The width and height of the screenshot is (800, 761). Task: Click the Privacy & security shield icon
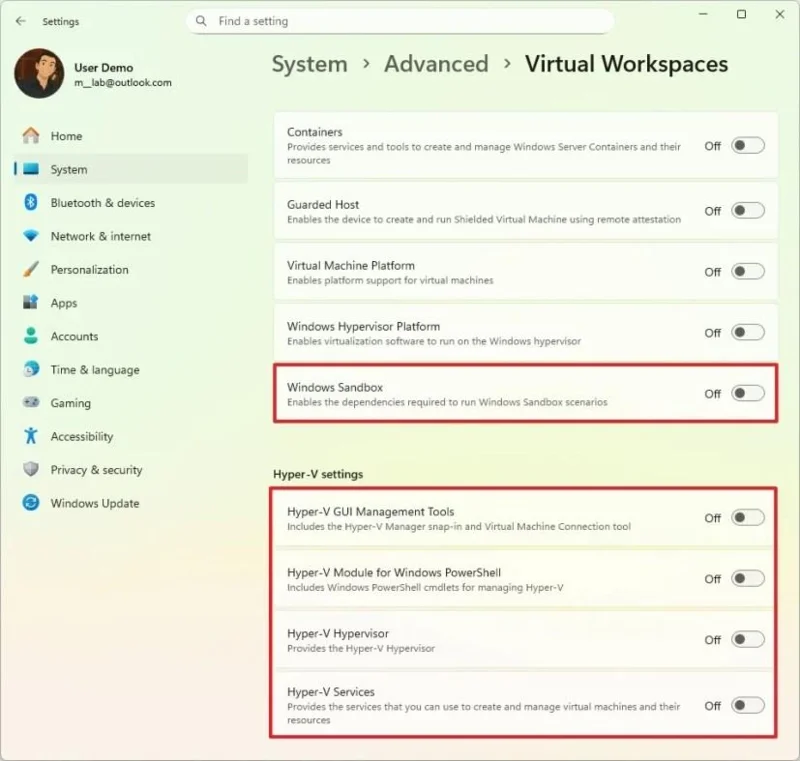[31, 469]
